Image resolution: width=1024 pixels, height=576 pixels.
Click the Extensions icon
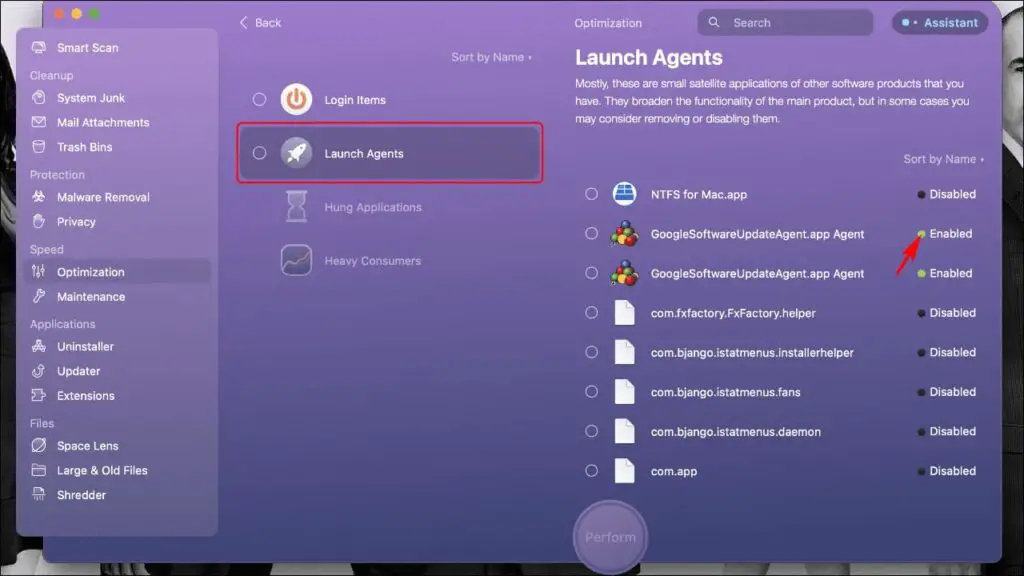click(39, 396)
